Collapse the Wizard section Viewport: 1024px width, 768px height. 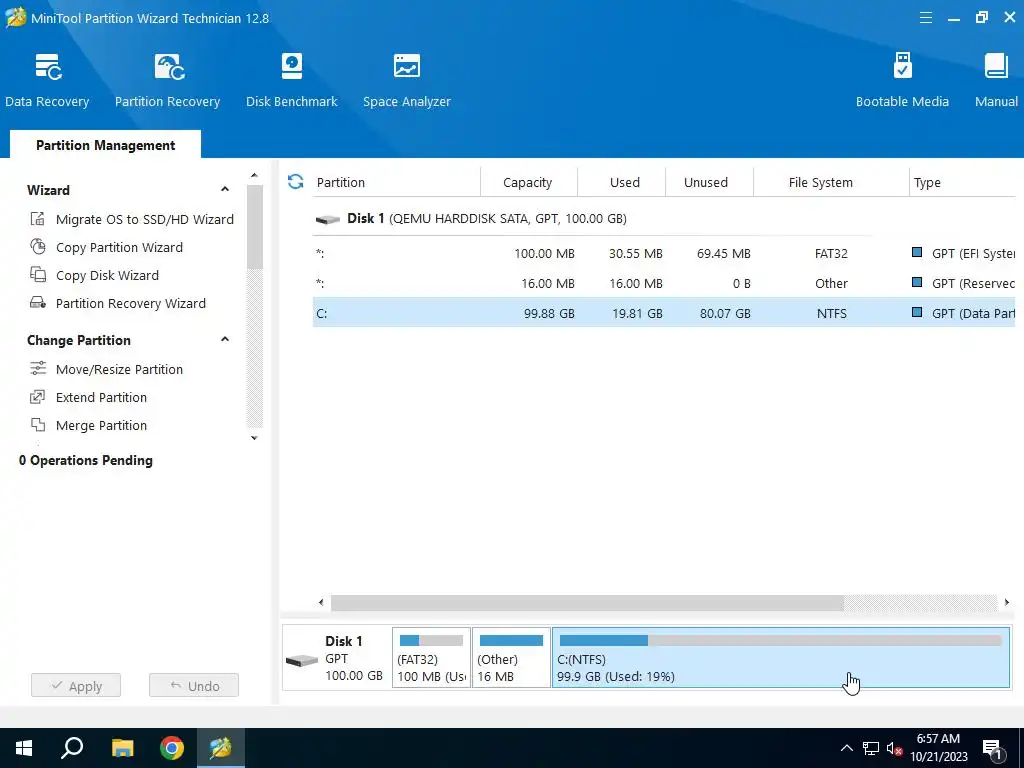click(225, 189)
